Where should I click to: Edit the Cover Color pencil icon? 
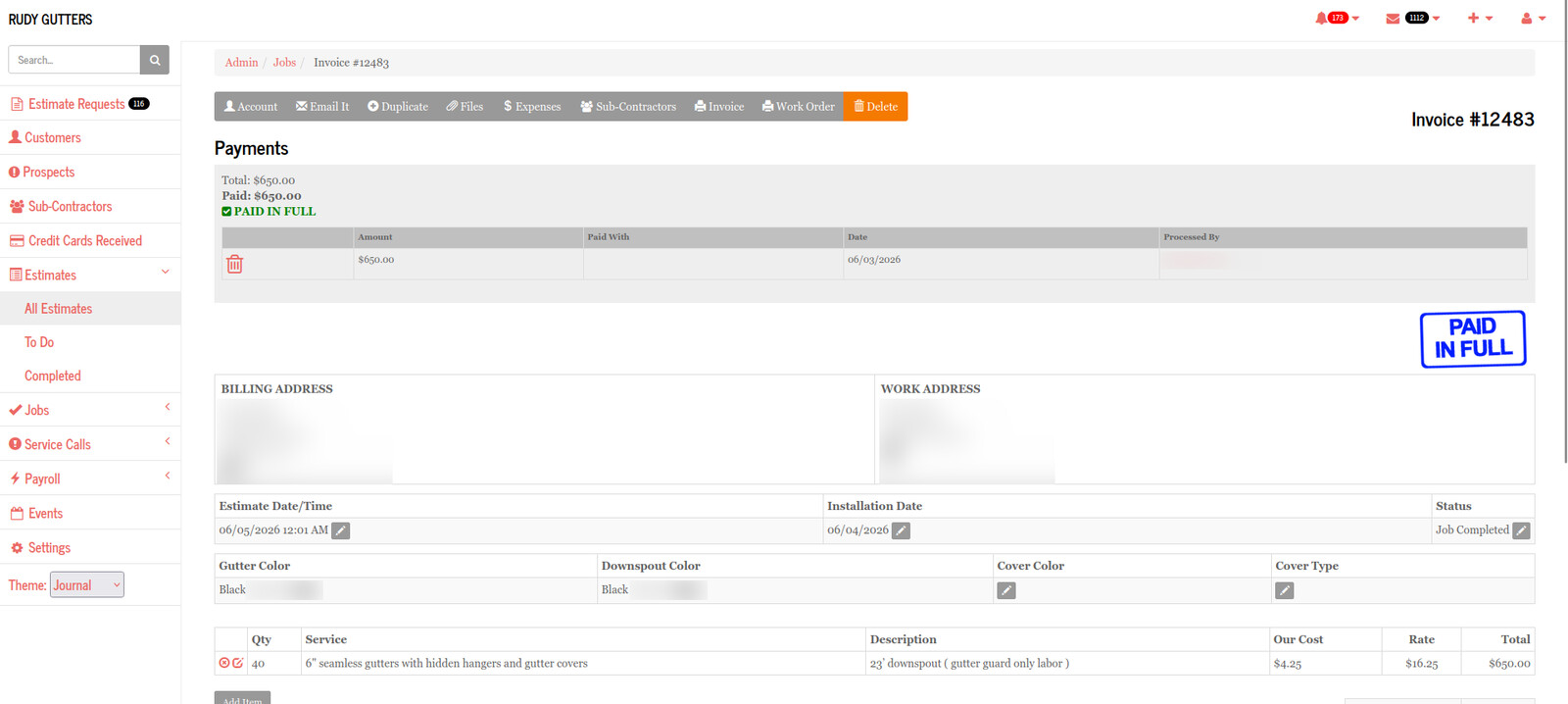1006,590
